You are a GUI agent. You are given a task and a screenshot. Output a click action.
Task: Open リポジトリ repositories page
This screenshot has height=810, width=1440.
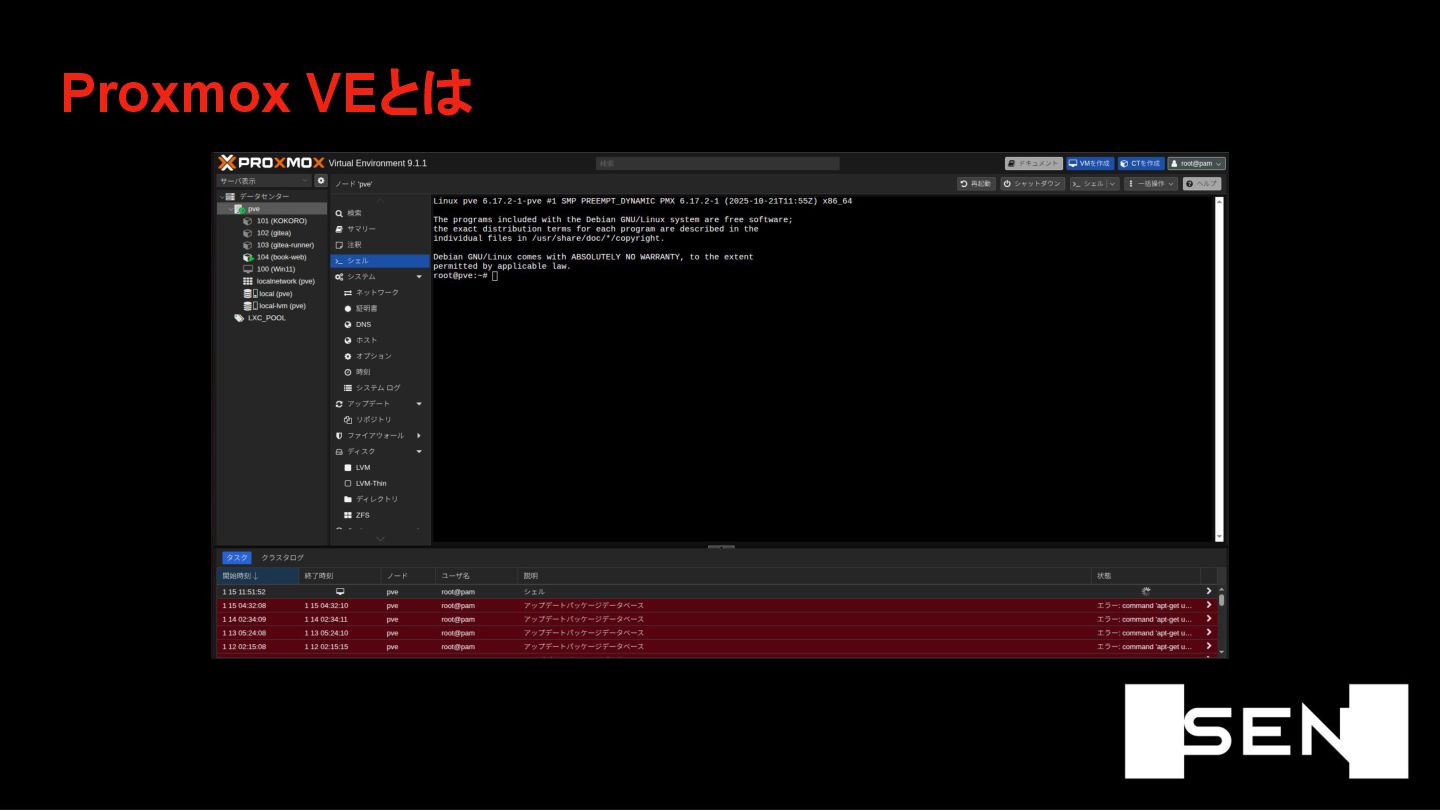[x=380, y=420]
